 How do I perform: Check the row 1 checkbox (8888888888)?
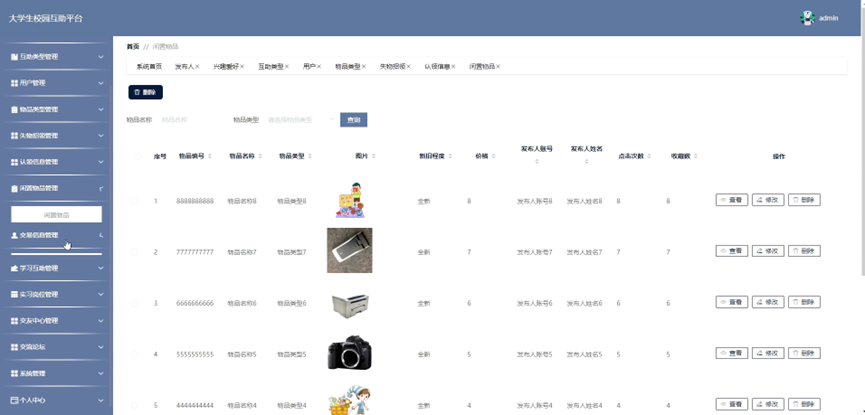click(x=135, y=201)
